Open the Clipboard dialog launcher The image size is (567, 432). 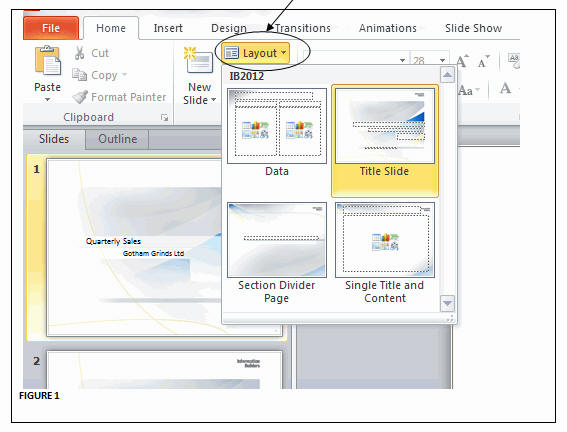(165, 117)
